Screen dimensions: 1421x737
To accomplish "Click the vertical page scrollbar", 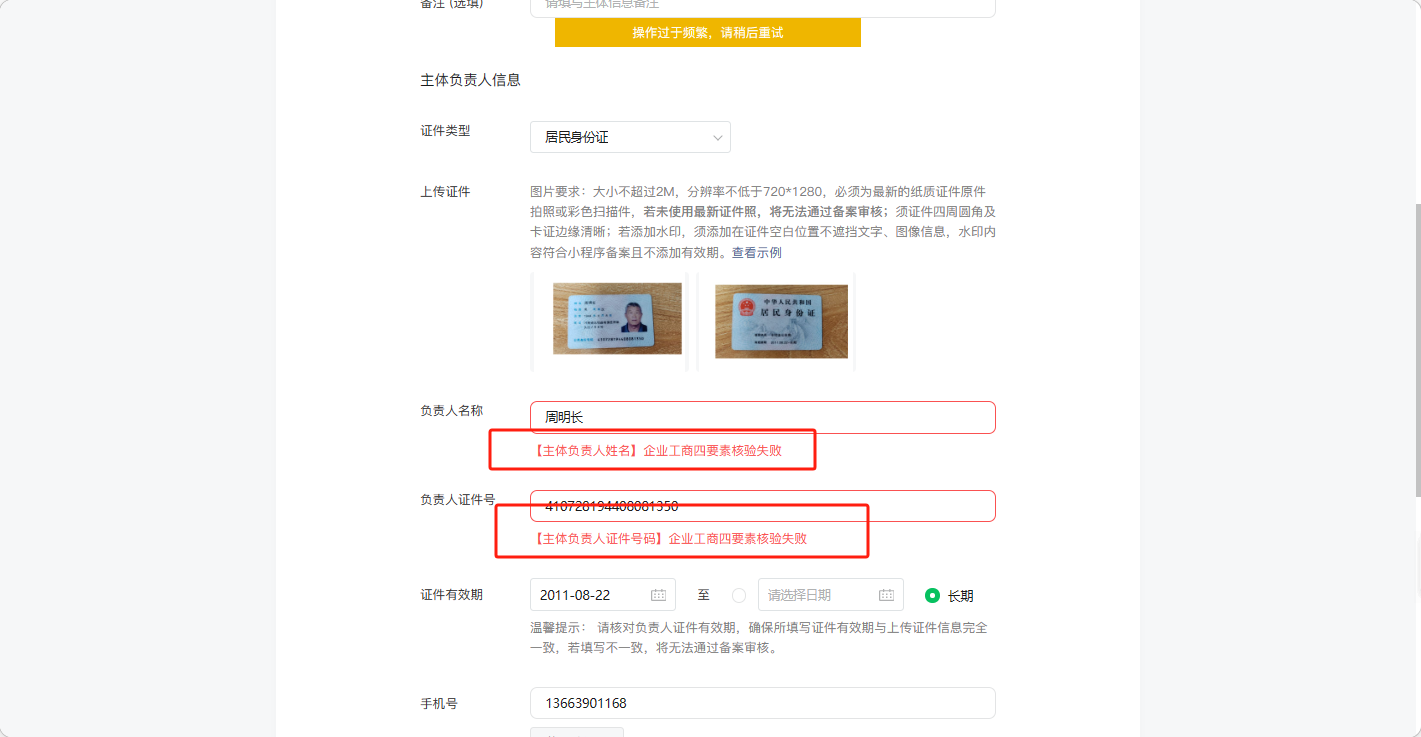I will tap(1416, 350).
